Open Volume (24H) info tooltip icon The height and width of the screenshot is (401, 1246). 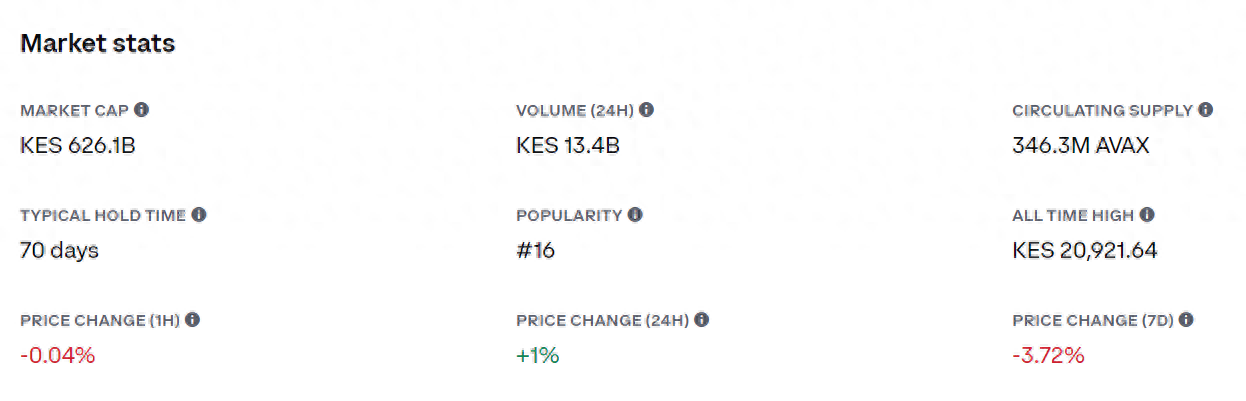click(647, 110)
